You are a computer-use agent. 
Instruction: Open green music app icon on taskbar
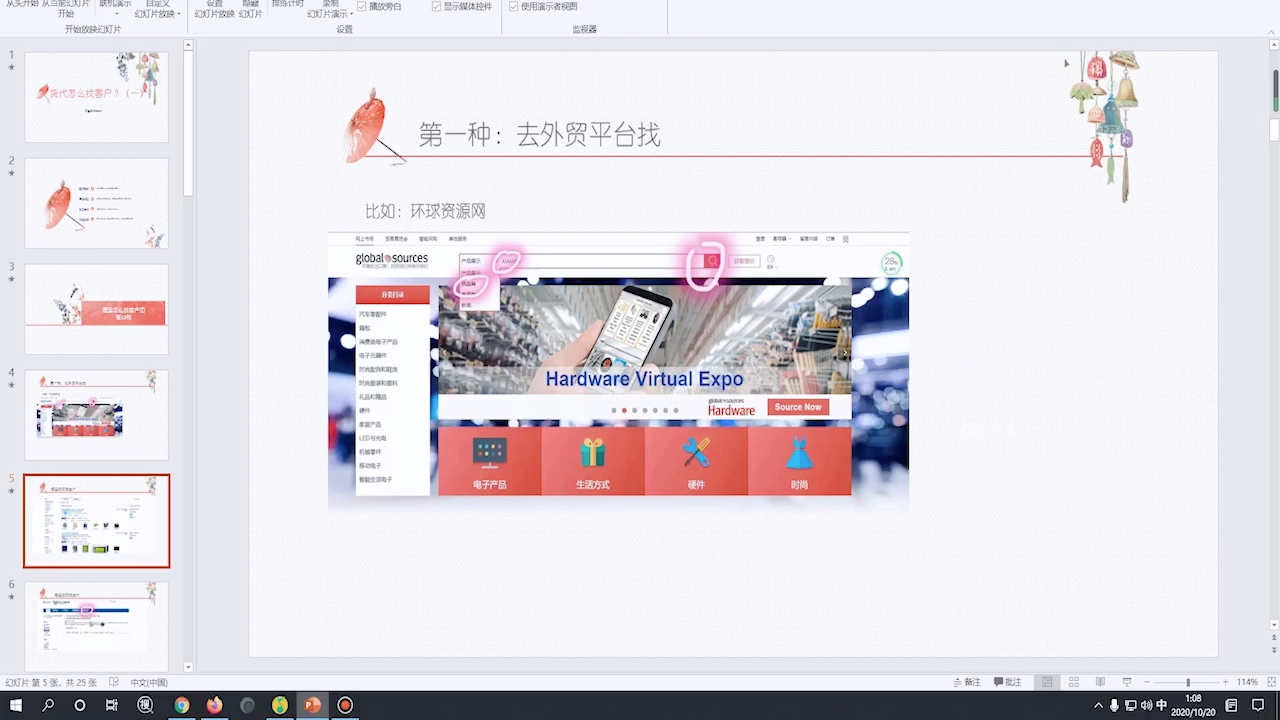coord(280,705)
